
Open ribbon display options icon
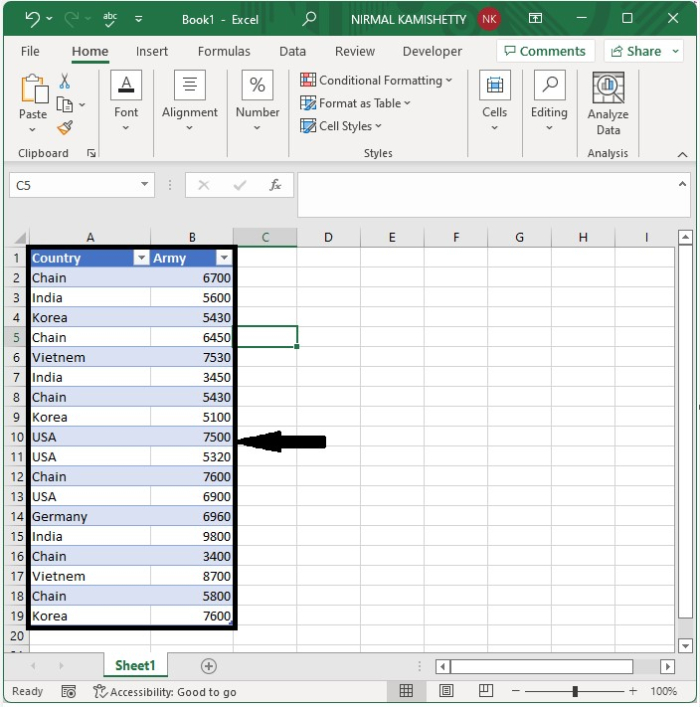click(535, 18)
